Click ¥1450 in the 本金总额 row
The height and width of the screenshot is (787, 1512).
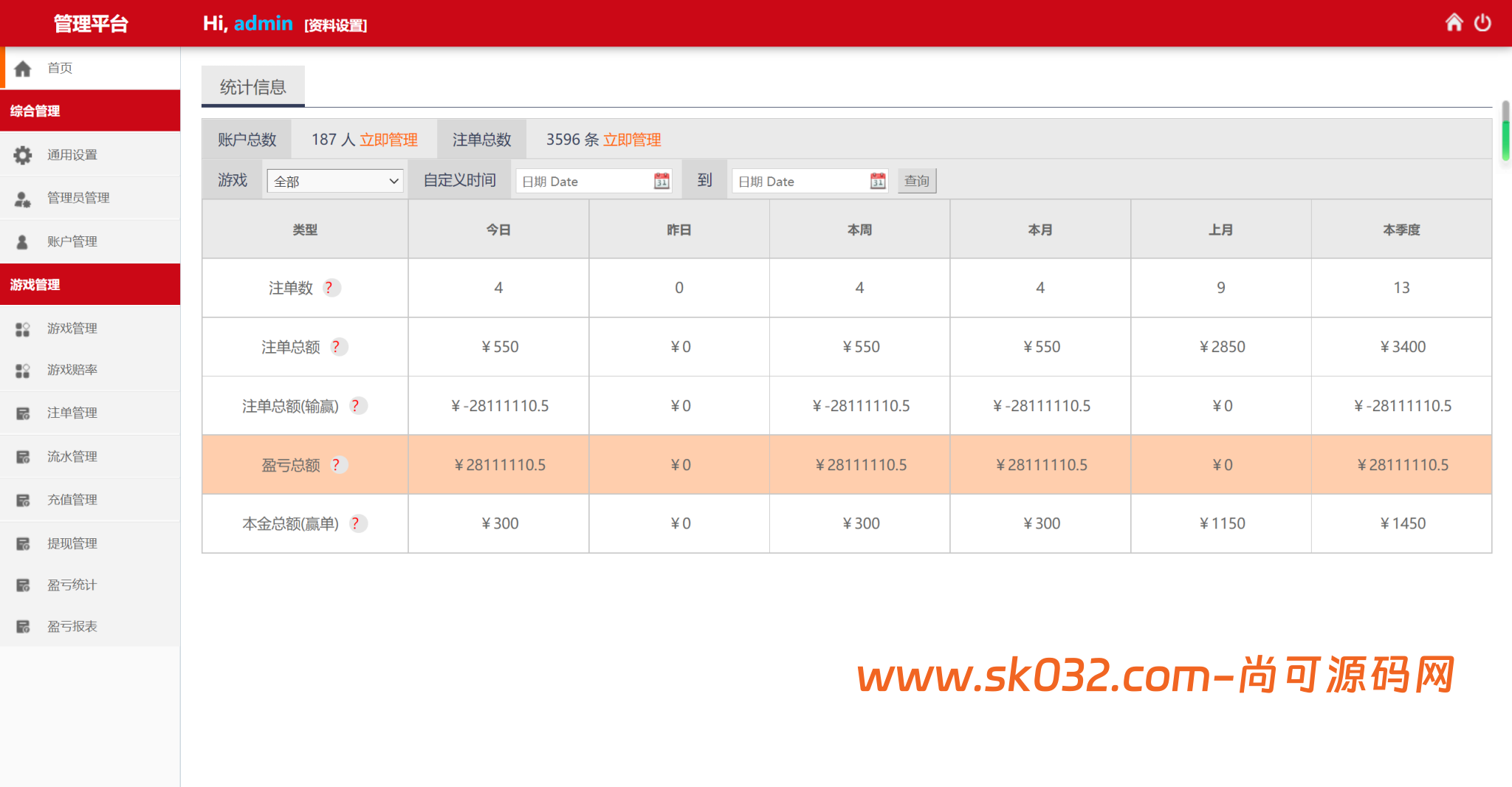pos(1403,523)
